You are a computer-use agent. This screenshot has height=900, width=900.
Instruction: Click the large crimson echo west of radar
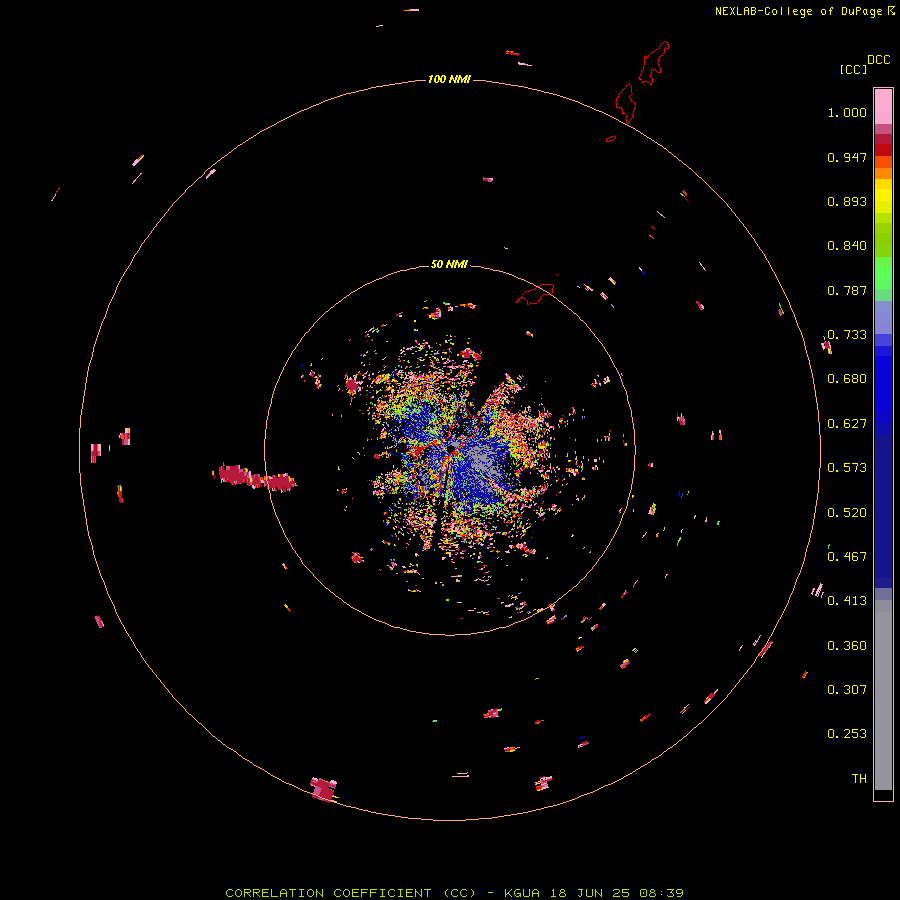point(257,478)
